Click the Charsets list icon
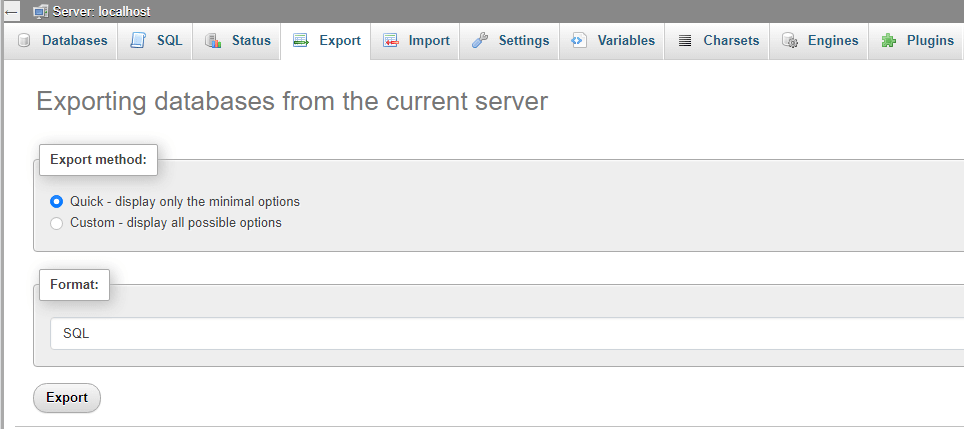Image resolution: width=964 pixels, height=429 pixels. click(x=685, y=41)
